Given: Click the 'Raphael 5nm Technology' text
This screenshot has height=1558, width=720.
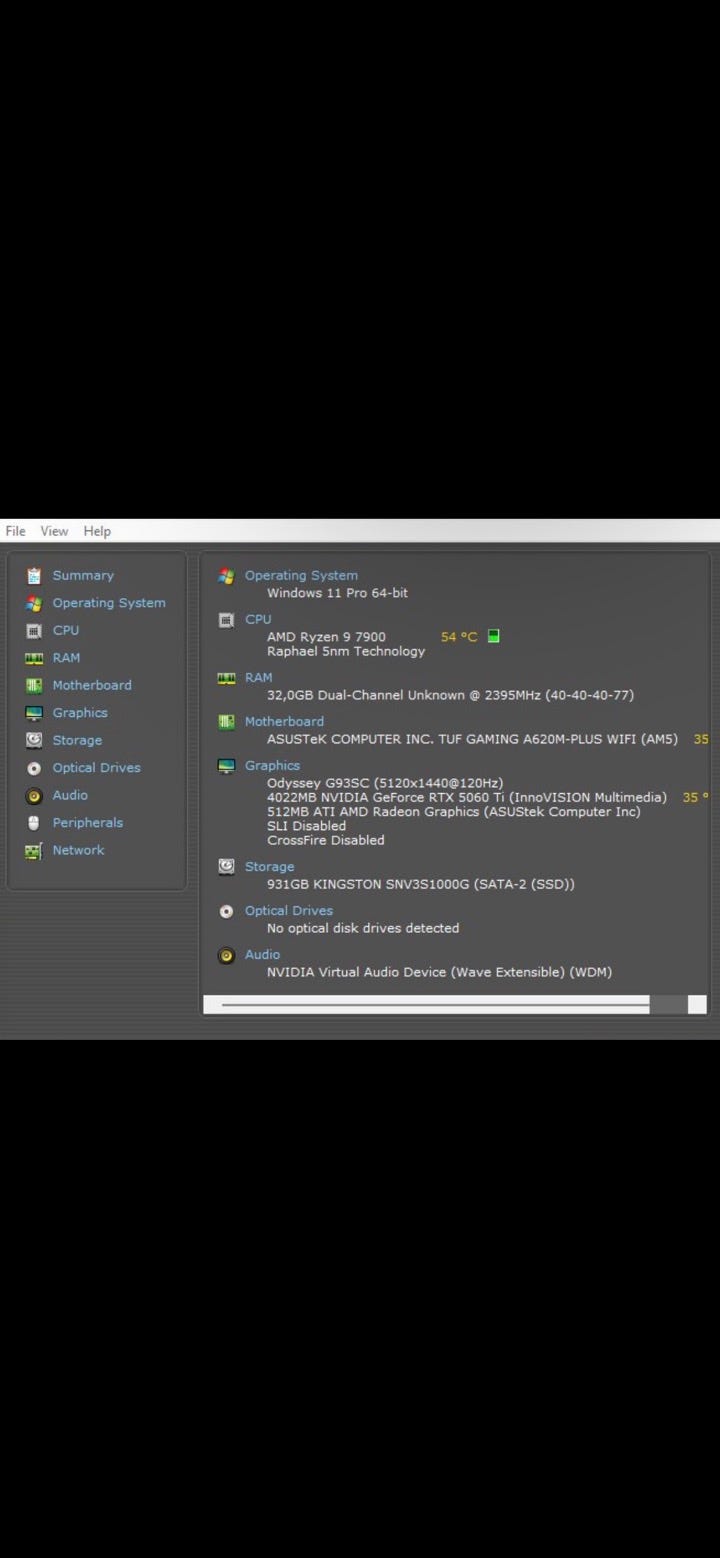Looking at the screenshot, I should [x=346, y=651].
